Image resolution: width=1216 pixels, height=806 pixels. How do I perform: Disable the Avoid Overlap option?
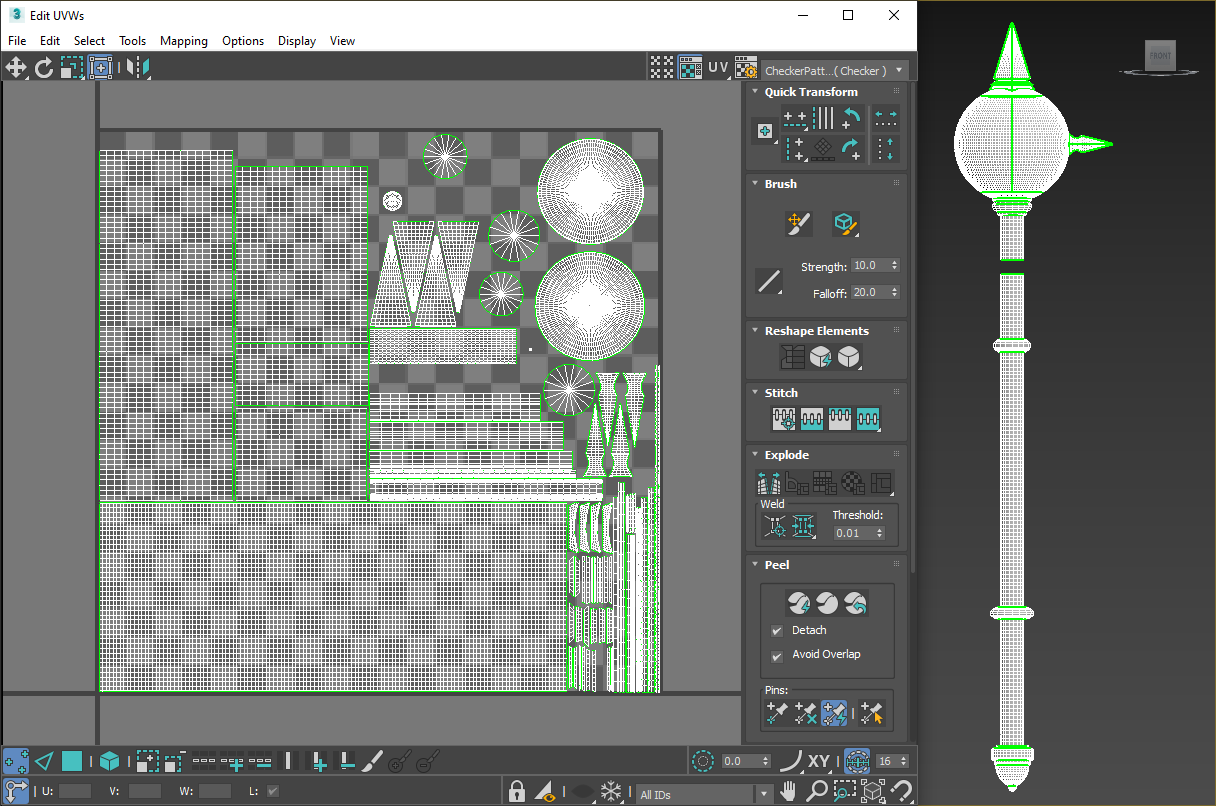(x=777, y=654)
